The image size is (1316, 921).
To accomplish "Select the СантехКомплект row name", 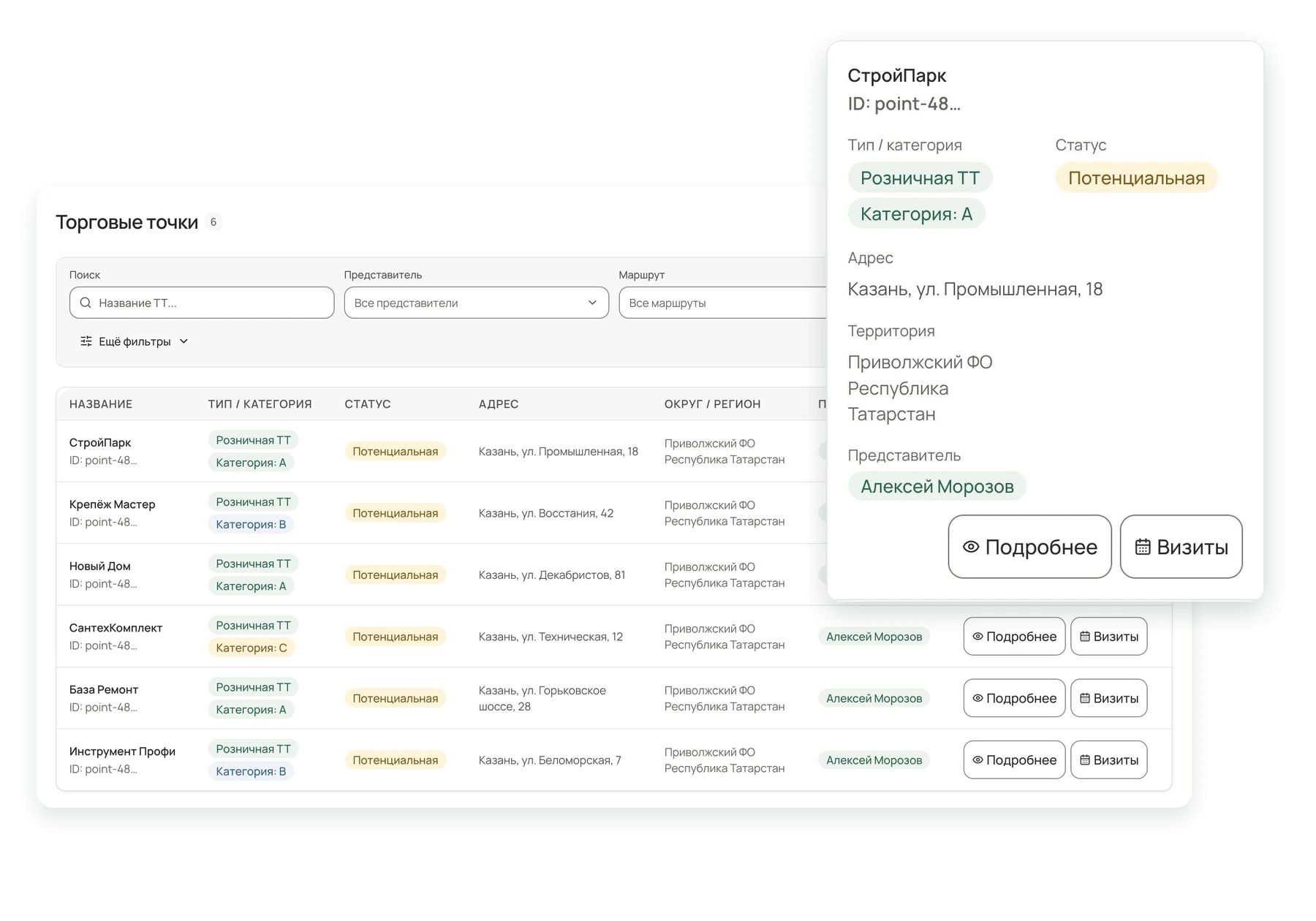I will 116,628.
